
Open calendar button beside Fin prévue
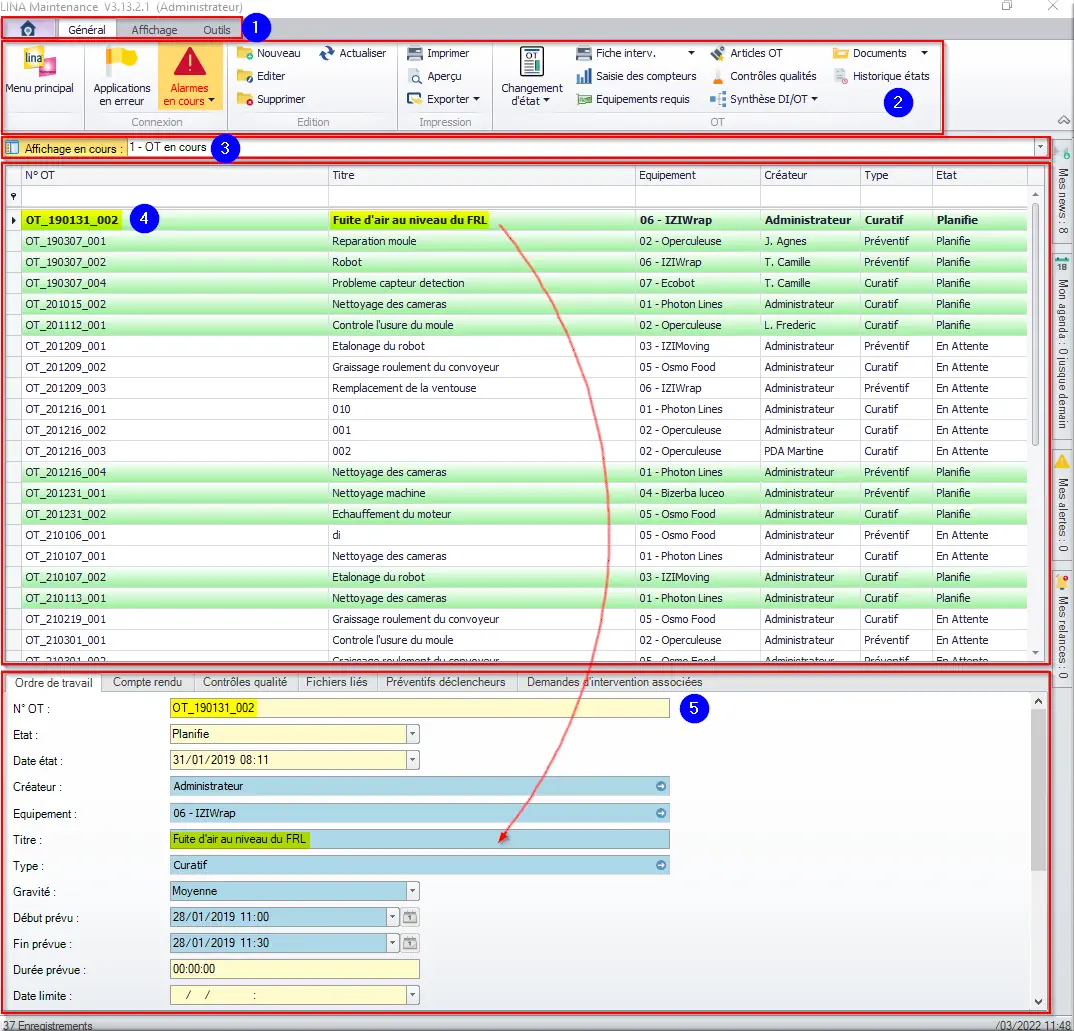(x=410, y=943)
